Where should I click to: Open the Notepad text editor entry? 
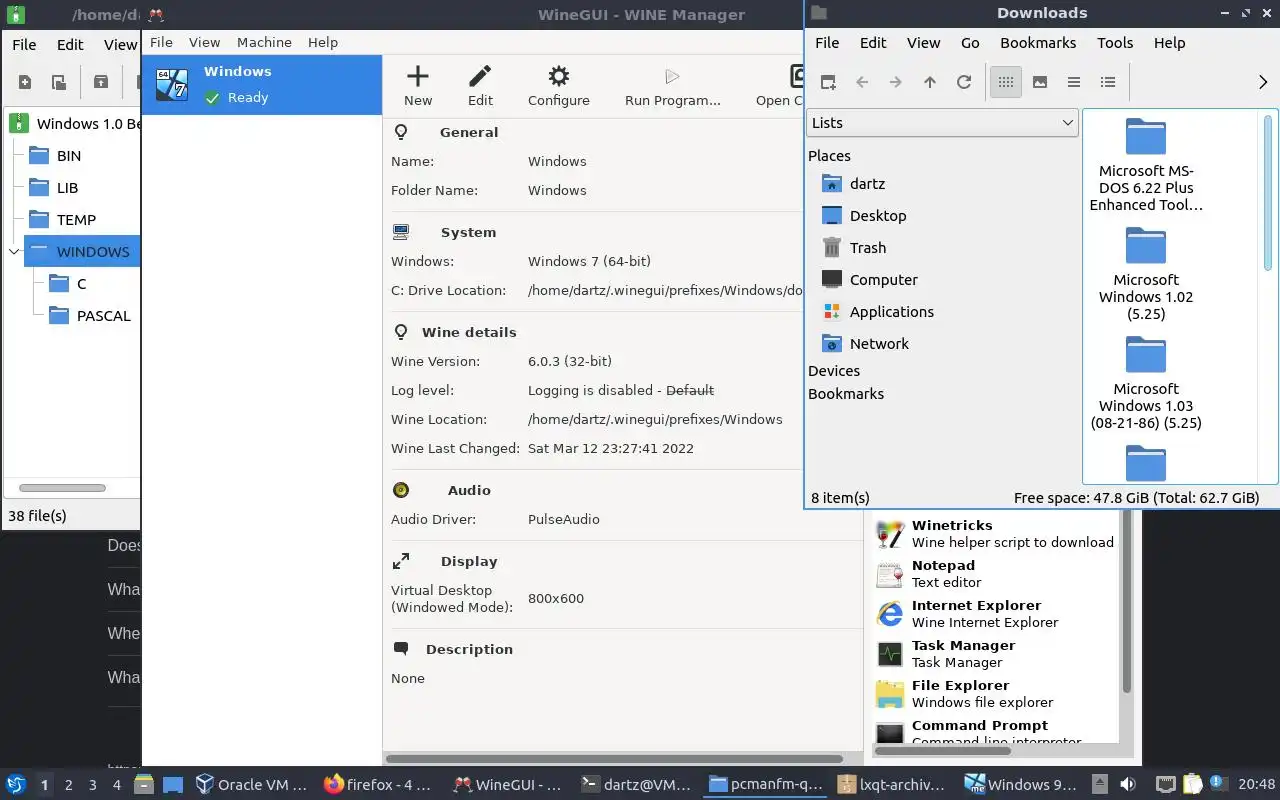point(994,573)
